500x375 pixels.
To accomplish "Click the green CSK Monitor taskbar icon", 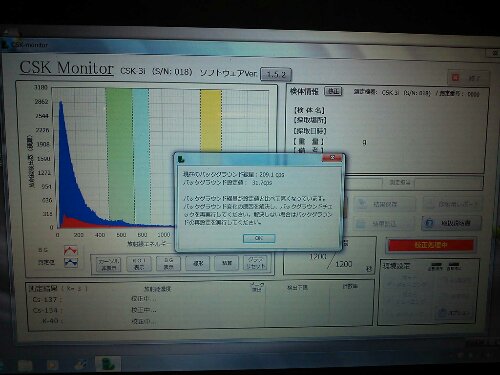I will coord(108,364).
